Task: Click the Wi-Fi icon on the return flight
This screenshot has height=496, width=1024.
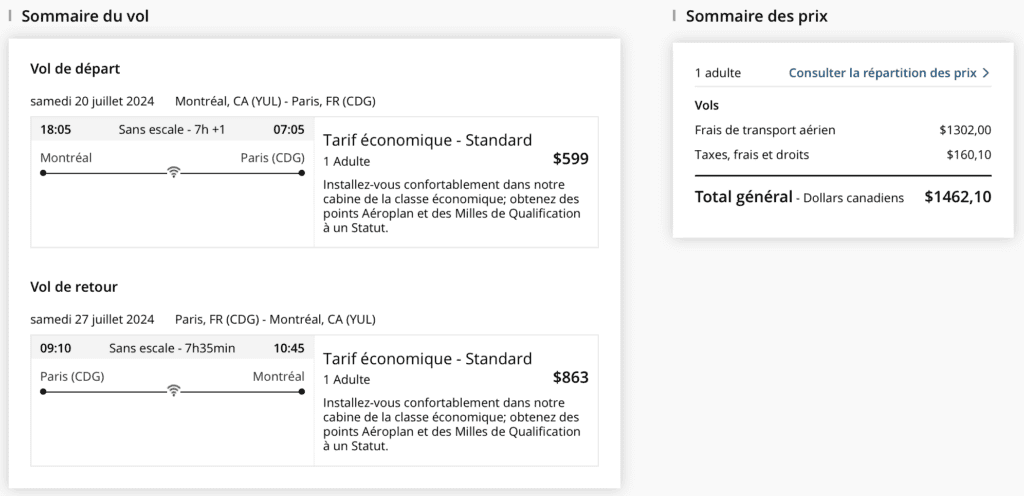Action: (x=173, y=390)
